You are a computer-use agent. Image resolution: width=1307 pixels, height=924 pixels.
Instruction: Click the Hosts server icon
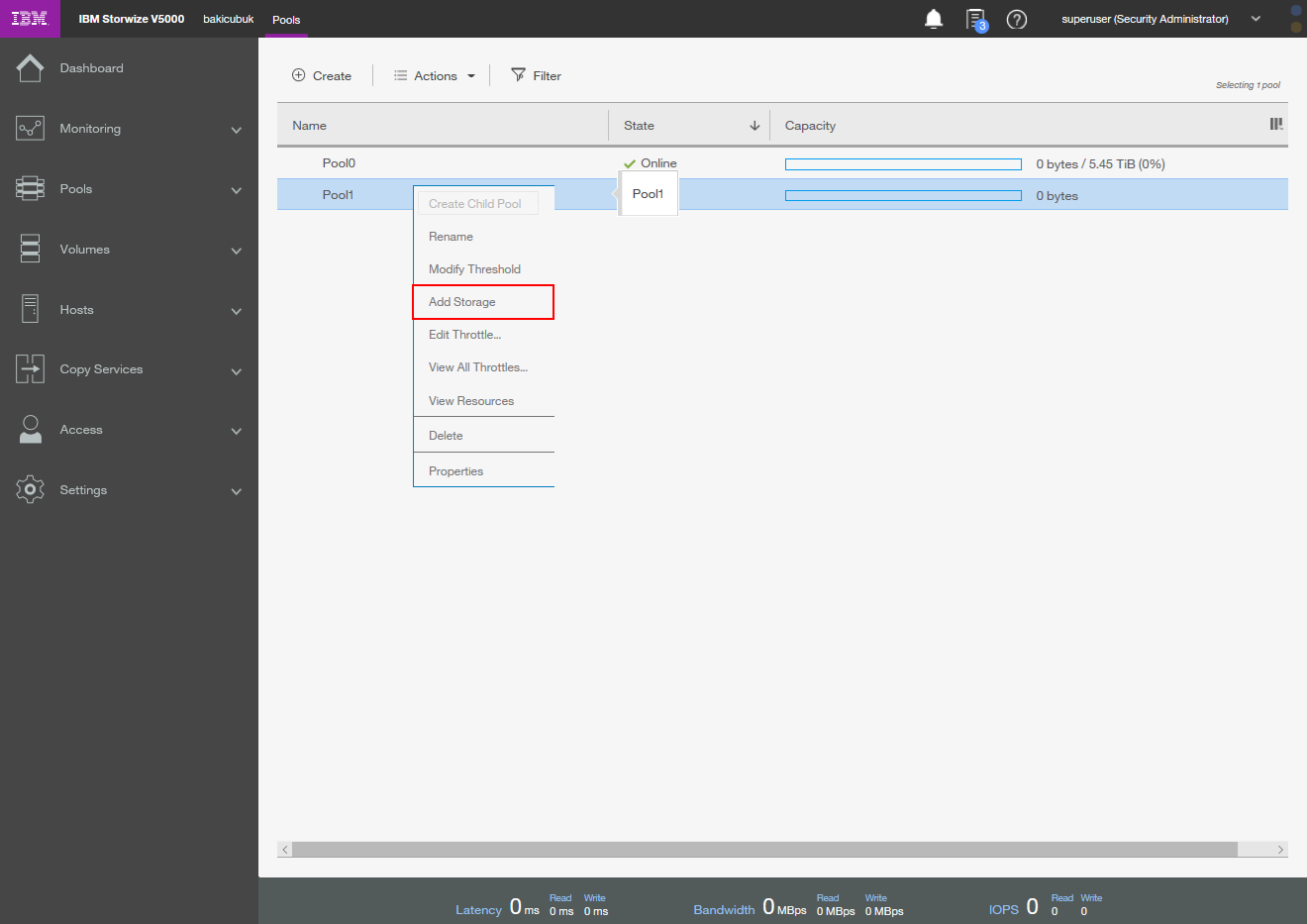point(30,309)
